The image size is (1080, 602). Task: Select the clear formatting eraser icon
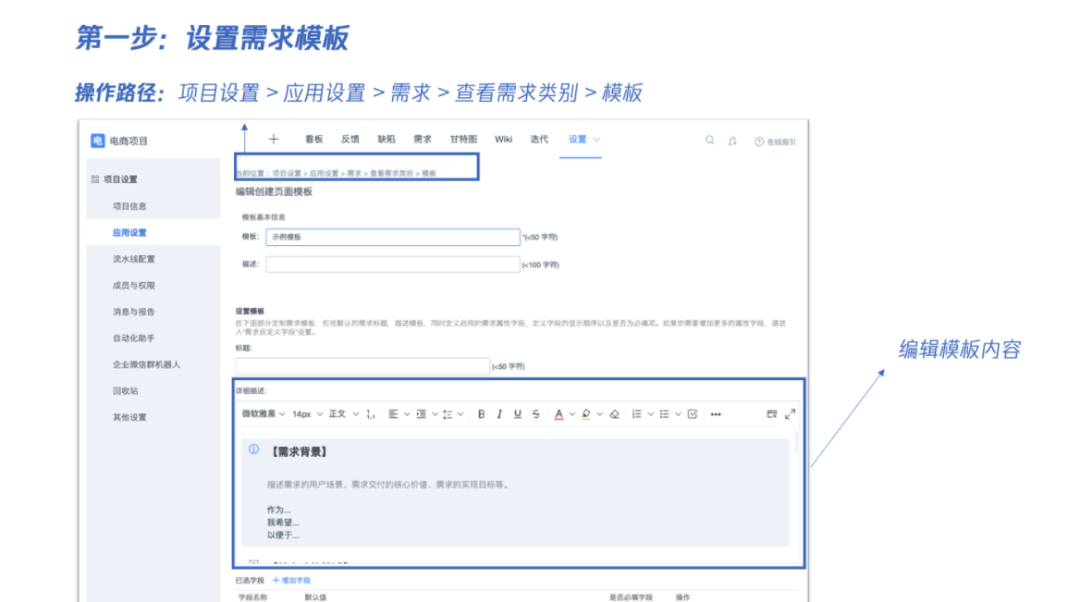click(x=613, y=413)
